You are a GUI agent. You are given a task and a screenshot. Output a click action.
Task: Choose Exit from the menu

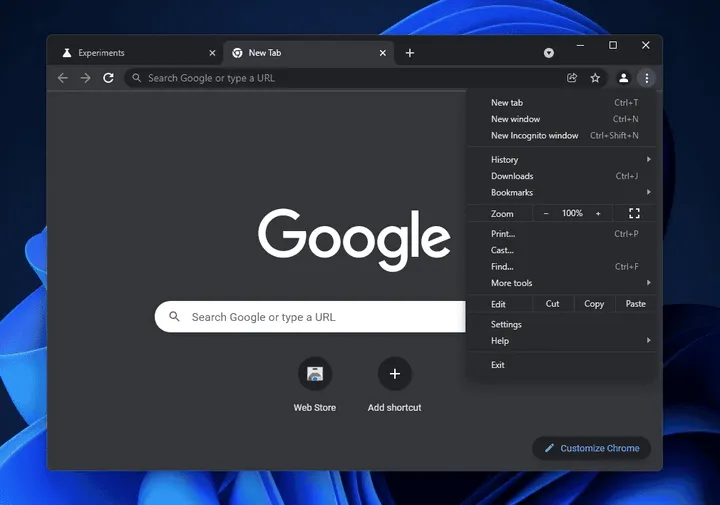tap(562, 365)
